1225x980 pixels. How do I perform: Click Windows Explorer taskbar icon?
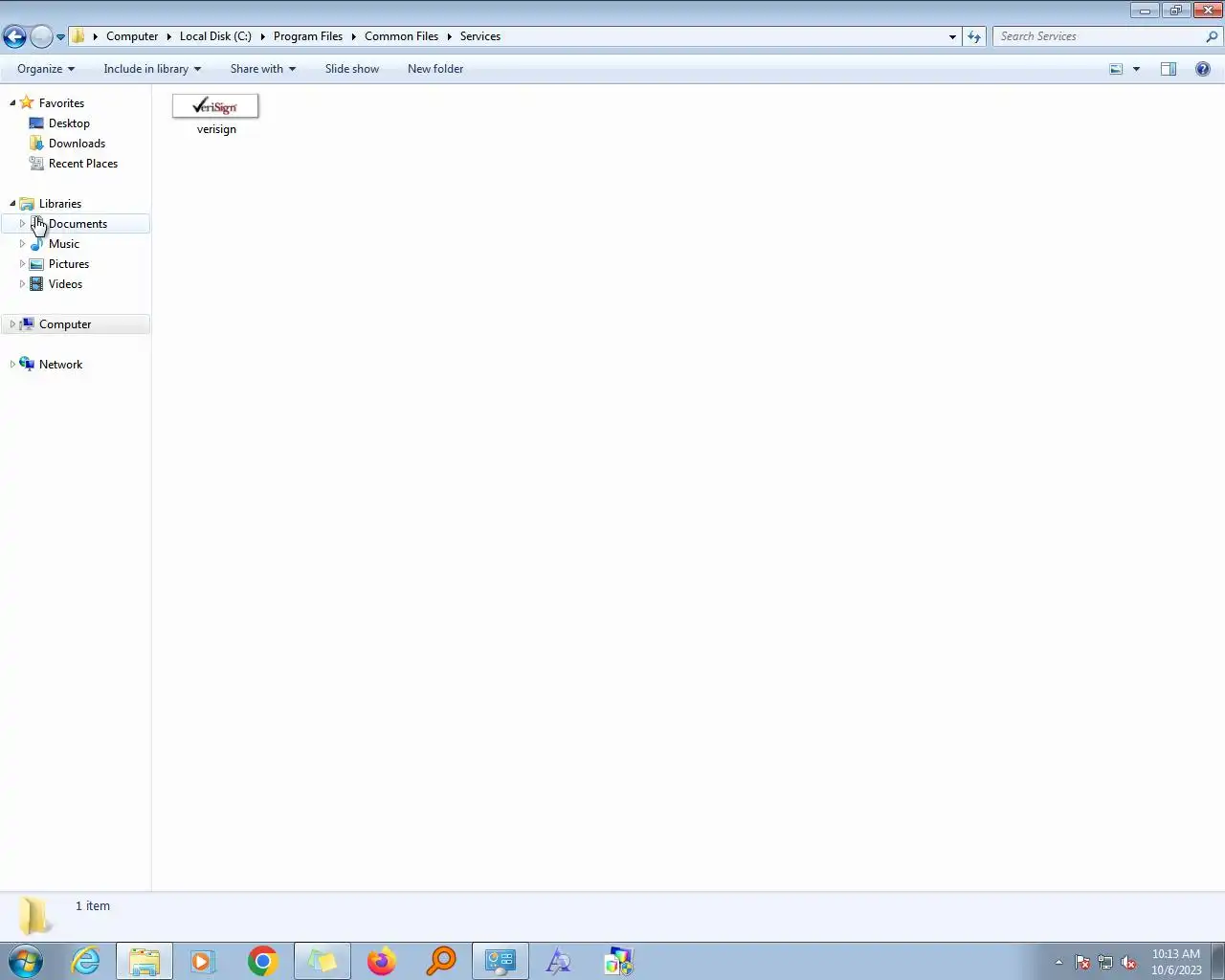145,961
